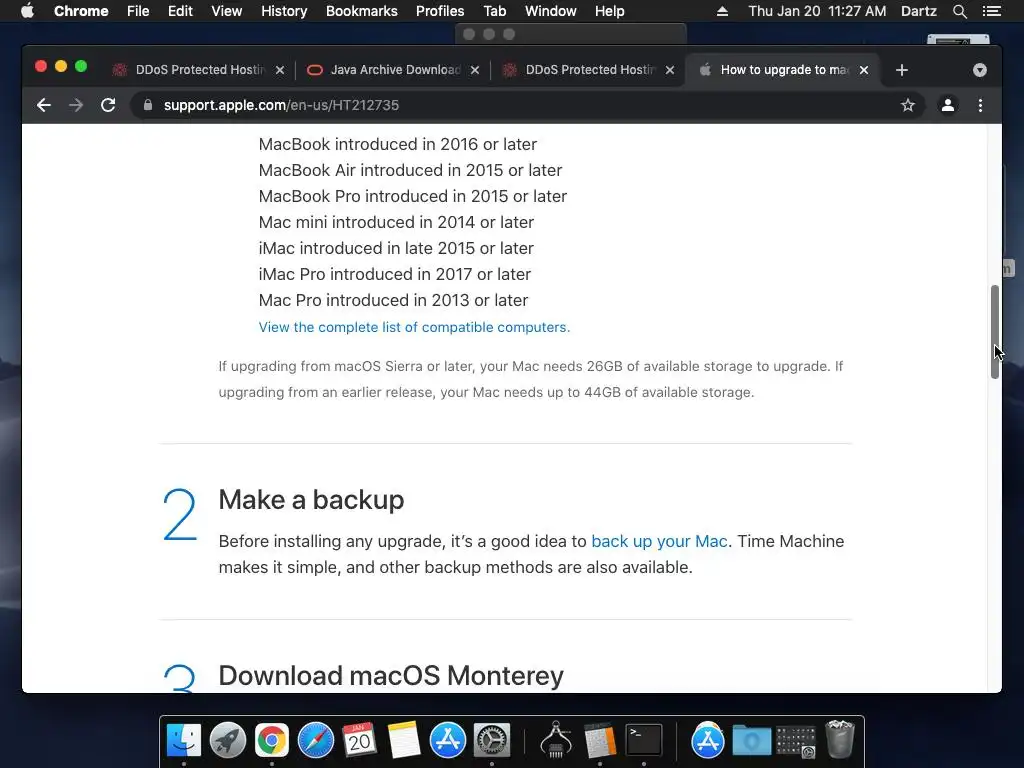Open the Chrome application menu
The width and height of the screenshot is (1024, 768).
[x=81, y=11]
